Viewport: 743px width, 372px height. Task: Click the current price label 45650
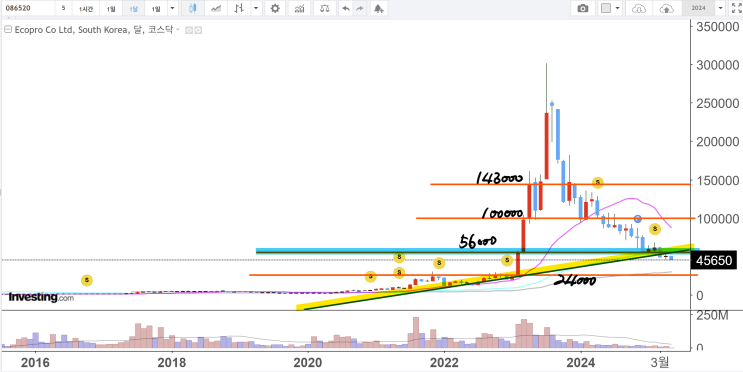[714, 260]
